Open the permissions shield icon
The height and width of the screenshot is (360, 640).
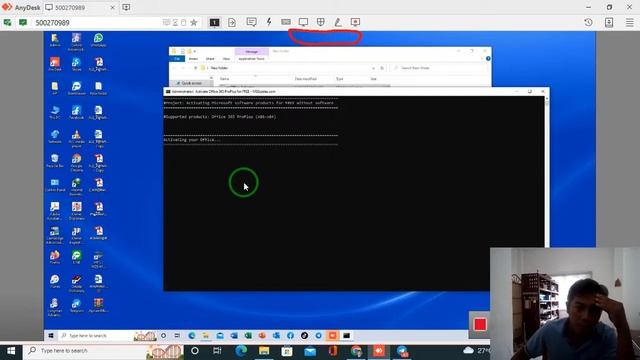point(321,22)
